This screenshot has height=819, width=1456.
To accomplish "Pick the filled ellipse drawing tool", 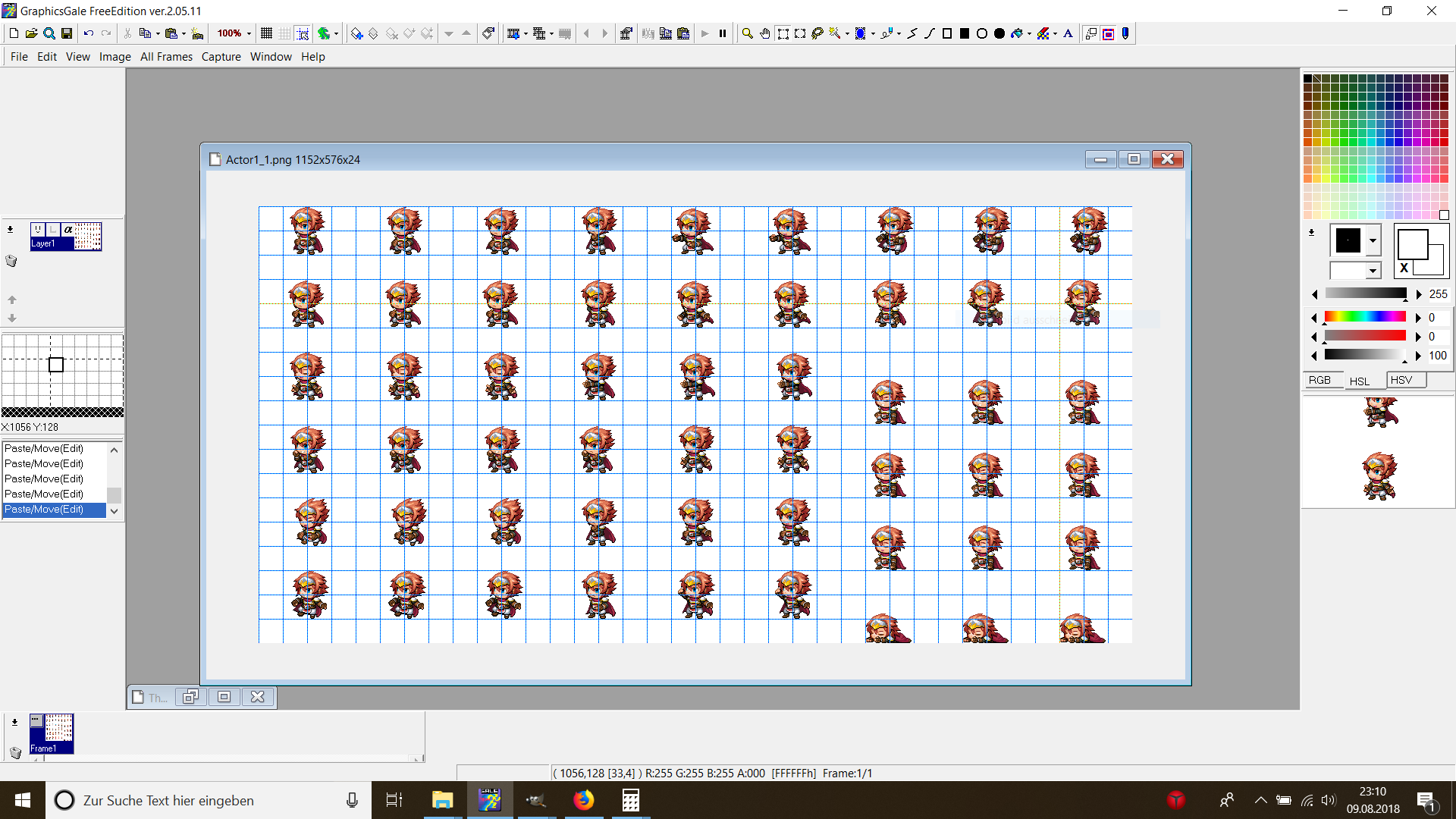I will (999, 33).
